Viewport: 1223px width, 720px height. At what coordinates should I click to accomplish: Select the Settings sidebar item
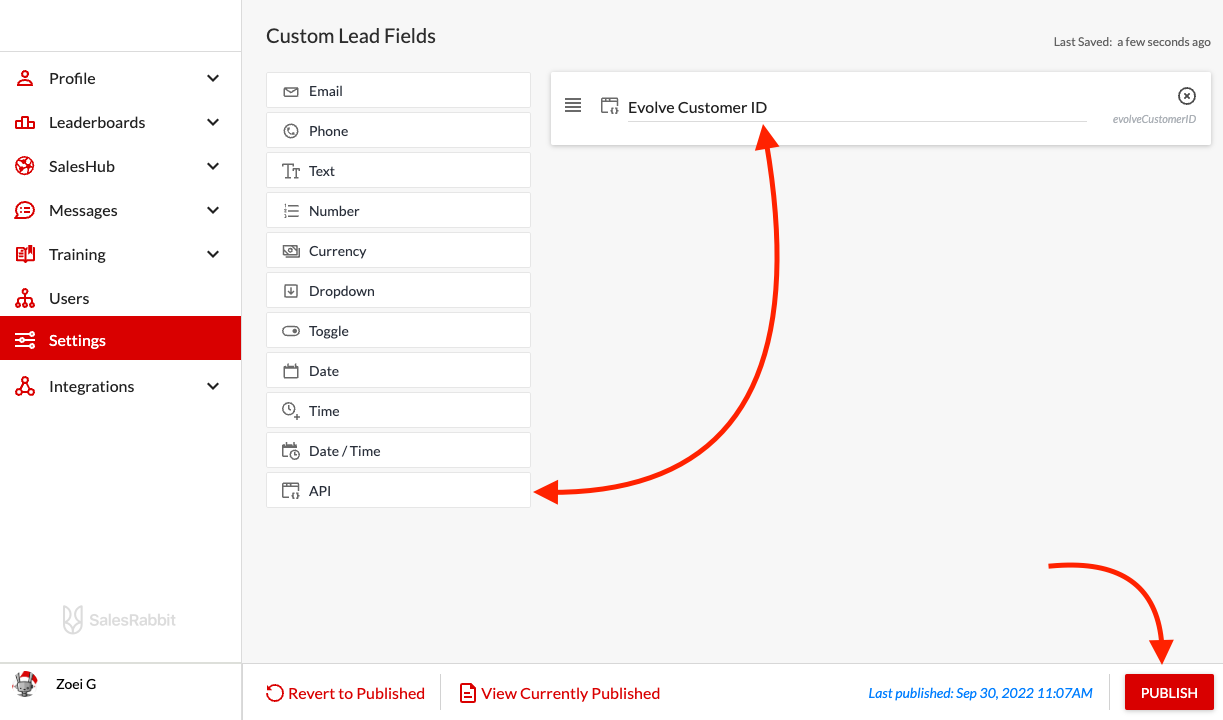pos(120,340)
